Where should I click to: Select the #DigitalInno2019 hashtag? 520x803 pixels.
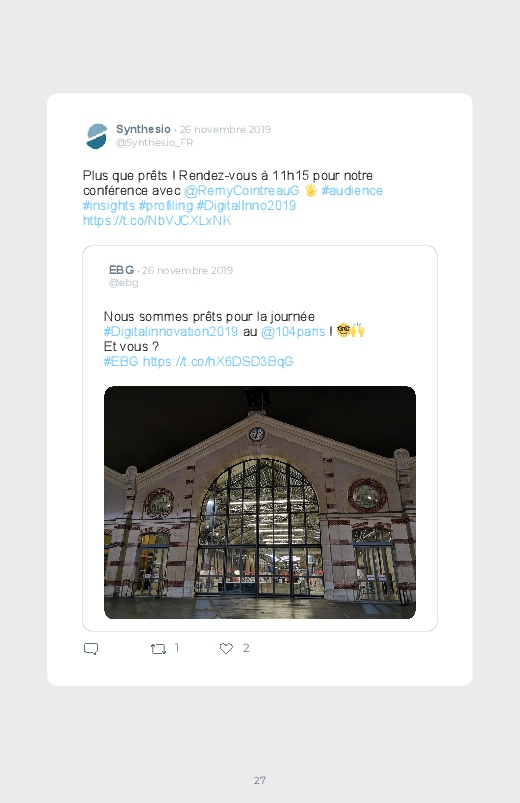[246, 205]
